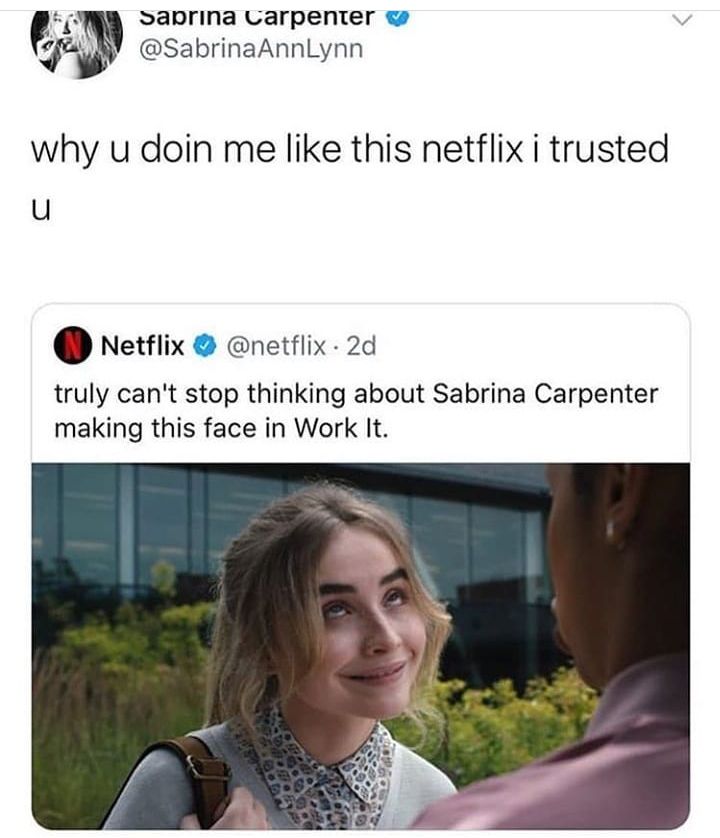The width and height of the screenshot is (720, 838).
Task: Open the Netflix account name
Action: (x=143, y=345)
